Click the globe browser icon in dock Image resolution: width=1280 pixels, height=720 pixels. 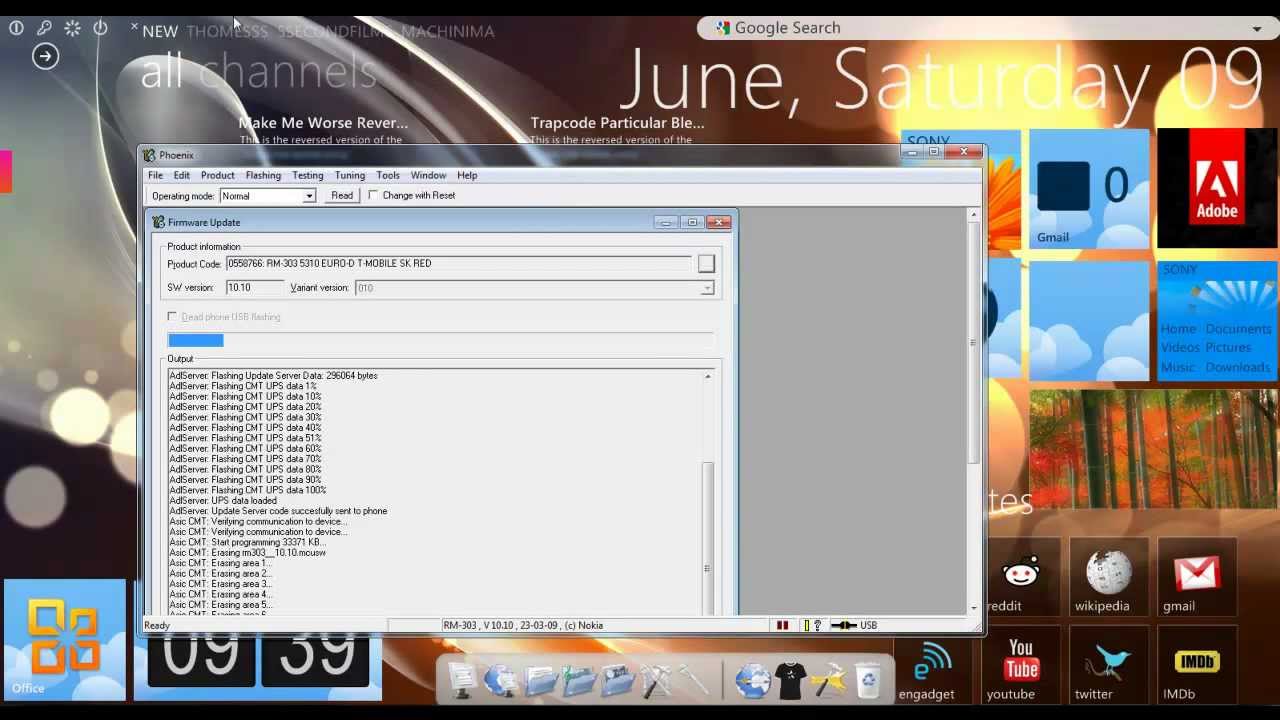[752, 680]
